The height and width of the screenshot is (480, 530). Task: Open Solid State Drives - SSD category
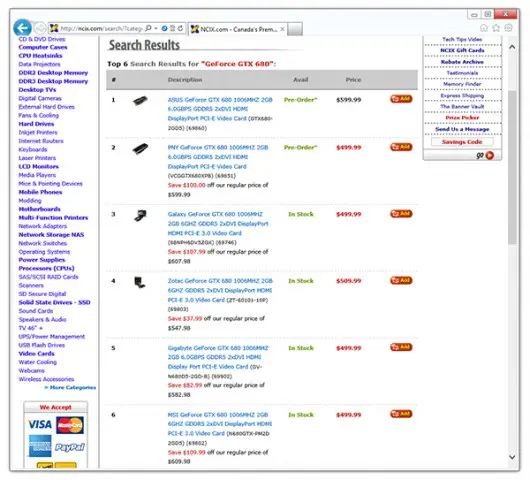pos(54,303)
